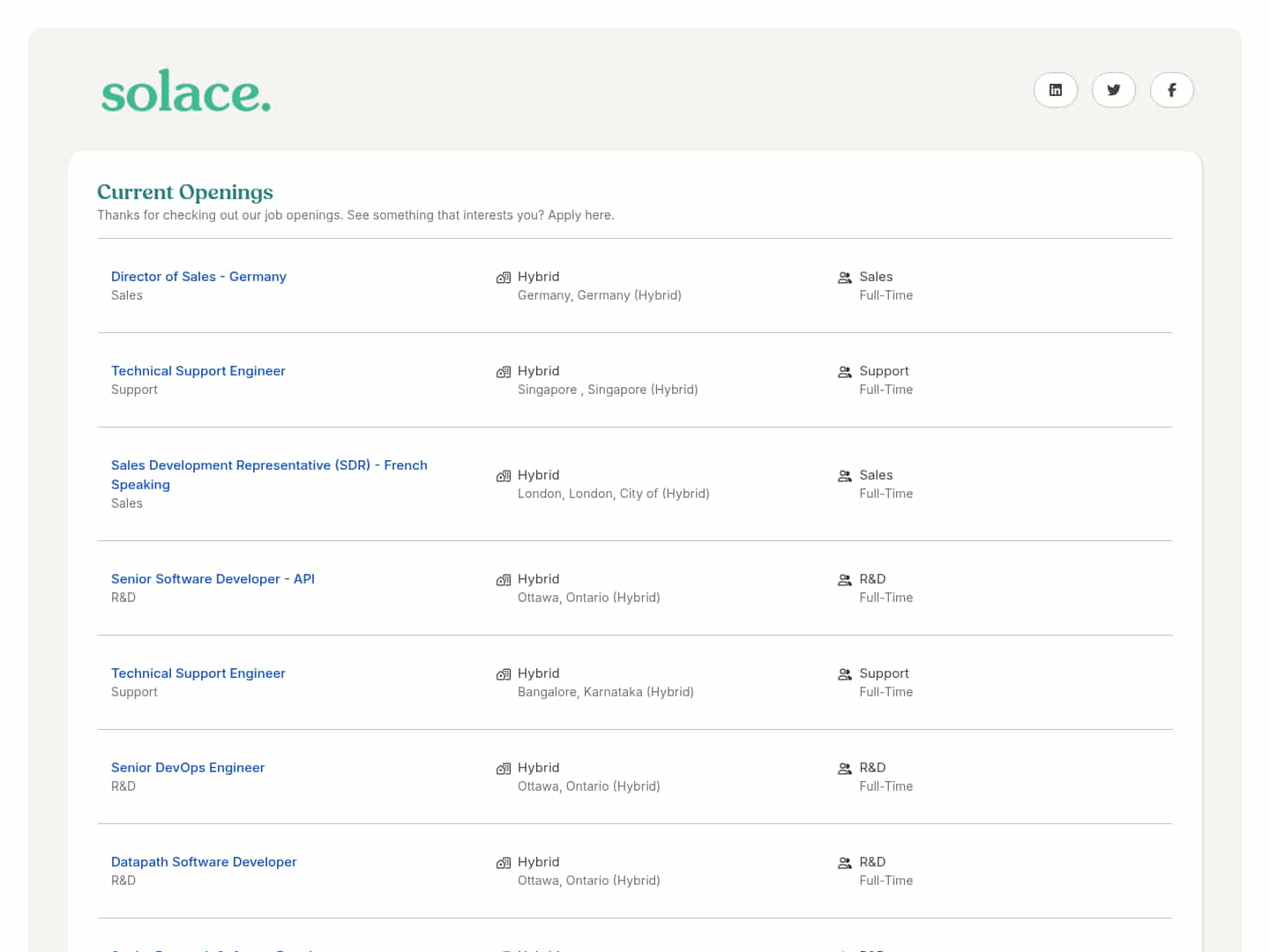
Task: Click the Current Openings heading
Action: click(184, 192)
